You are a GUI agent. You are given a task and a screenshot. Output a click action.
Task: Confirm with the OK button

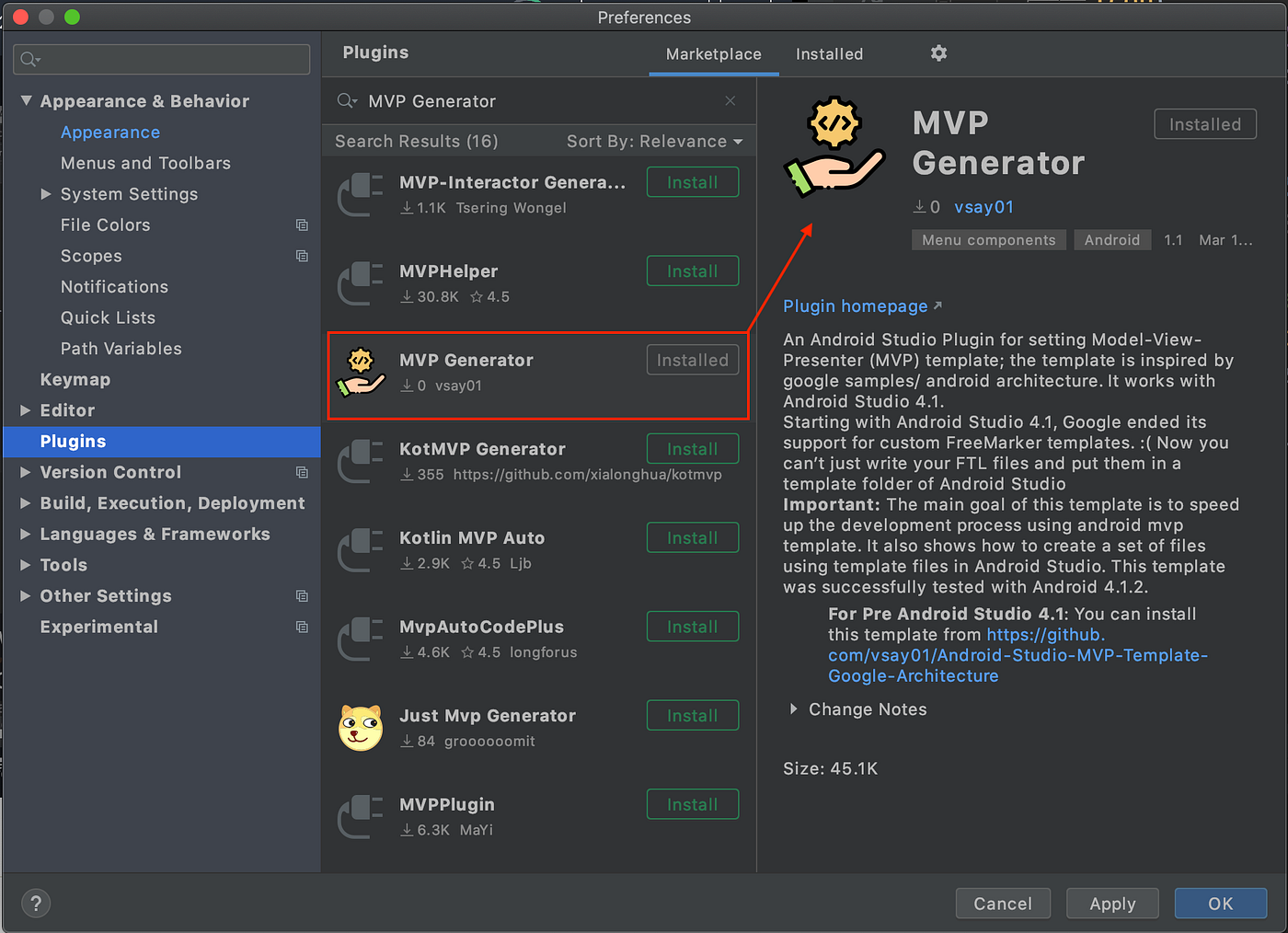pyautogui.click(x=1221, y=904)
